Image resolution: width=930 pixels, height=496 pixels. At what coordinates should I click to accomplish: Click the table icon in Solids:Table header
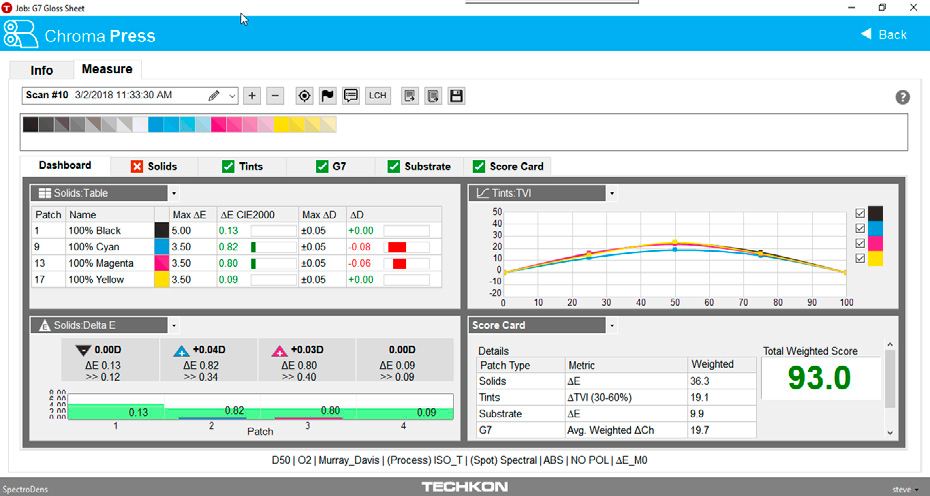(x=44, y=193)
